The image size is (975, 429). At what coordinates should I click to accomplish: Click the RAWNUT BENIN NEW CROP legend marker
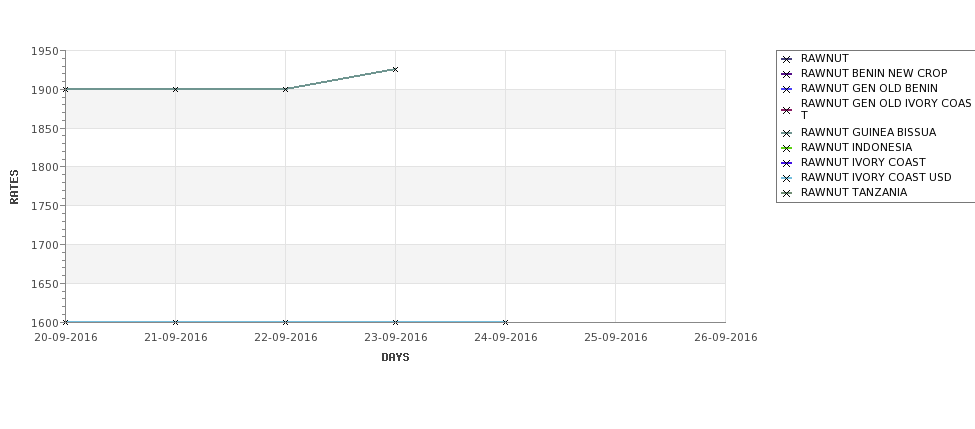787,74
